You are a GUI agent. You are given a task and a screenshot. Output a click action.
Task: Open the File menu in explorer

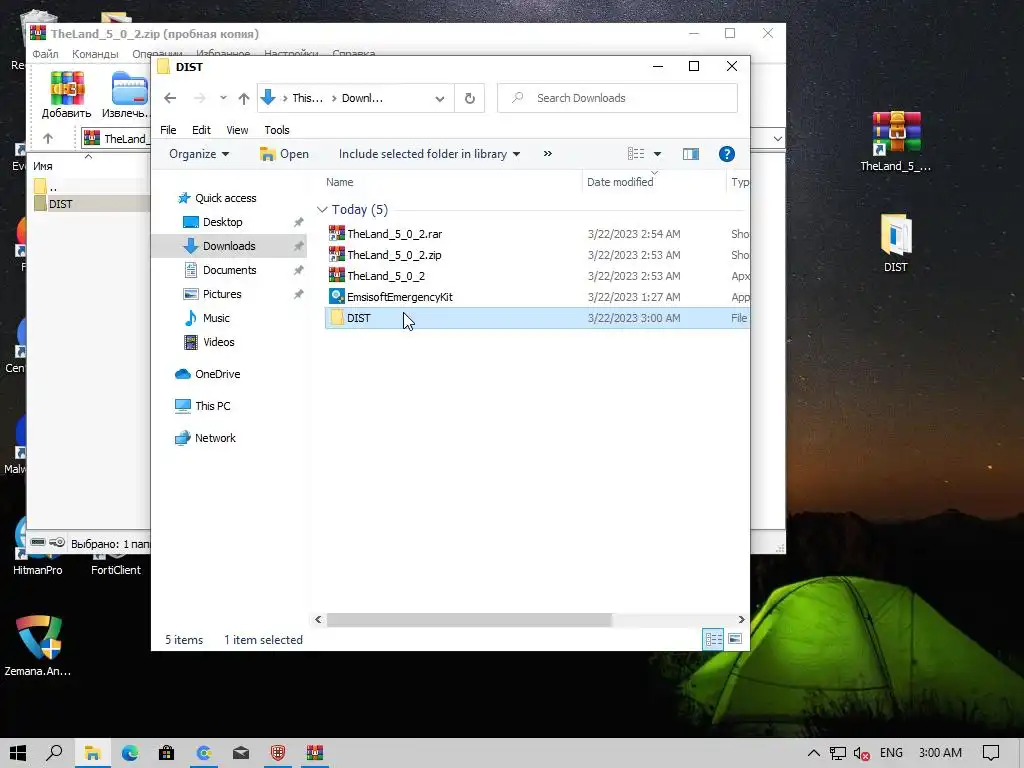point(168,130)
